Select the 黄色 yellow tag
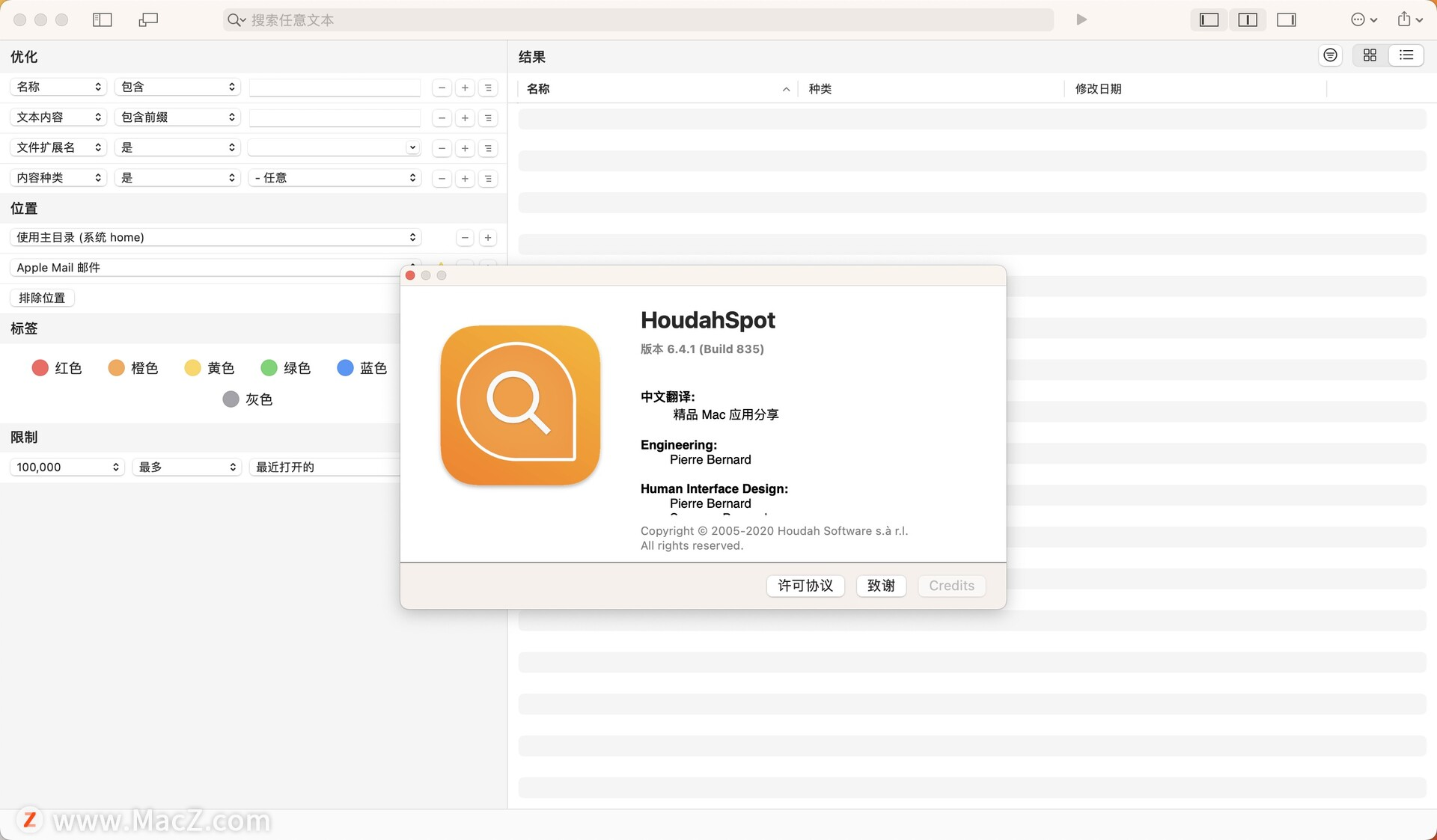 coord(210,368)
